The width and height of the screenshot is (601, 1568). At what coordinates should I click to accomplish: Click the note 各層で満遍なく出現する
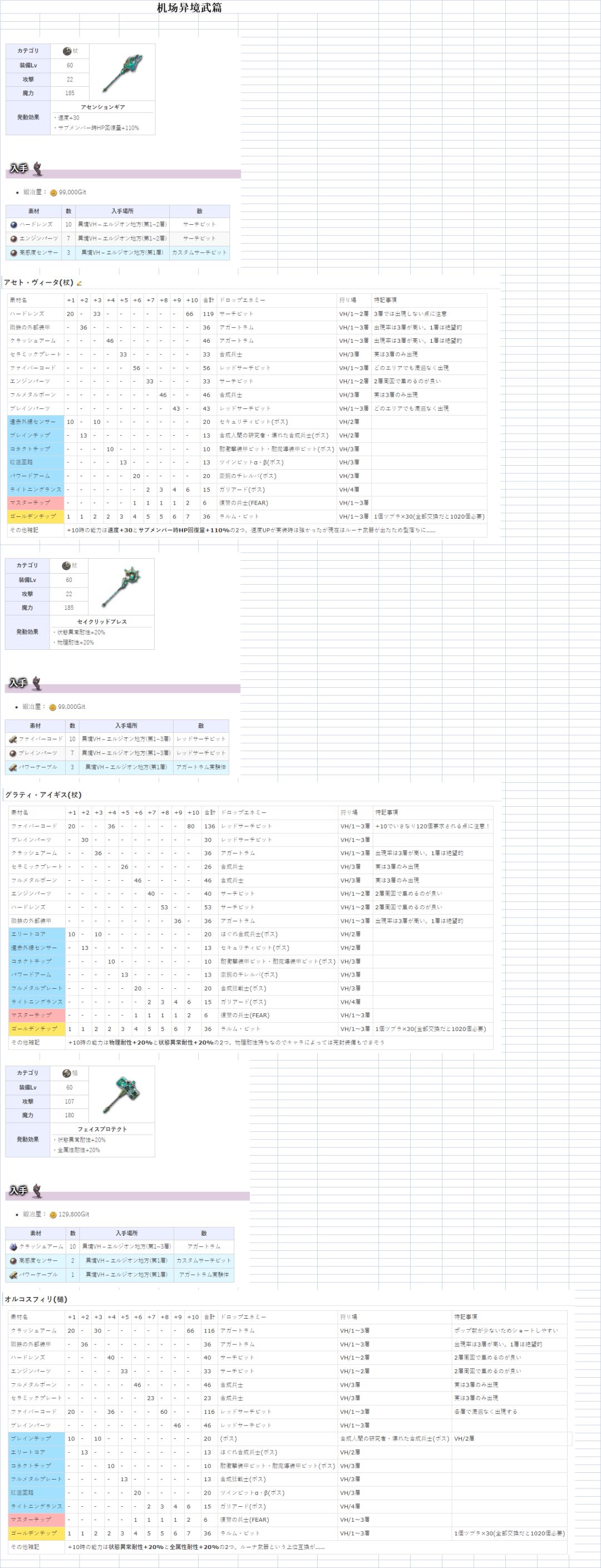(x=485, y=1412)
